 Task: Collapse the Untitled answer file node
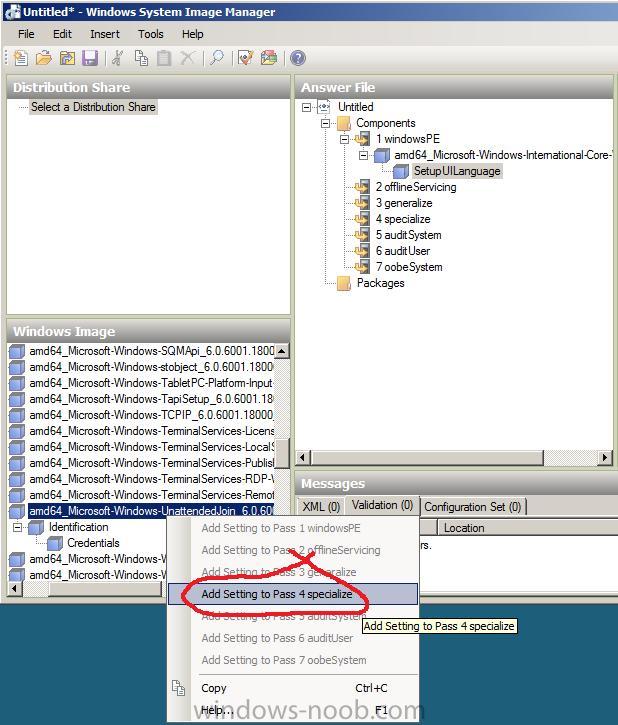click(x=306, y=107)
